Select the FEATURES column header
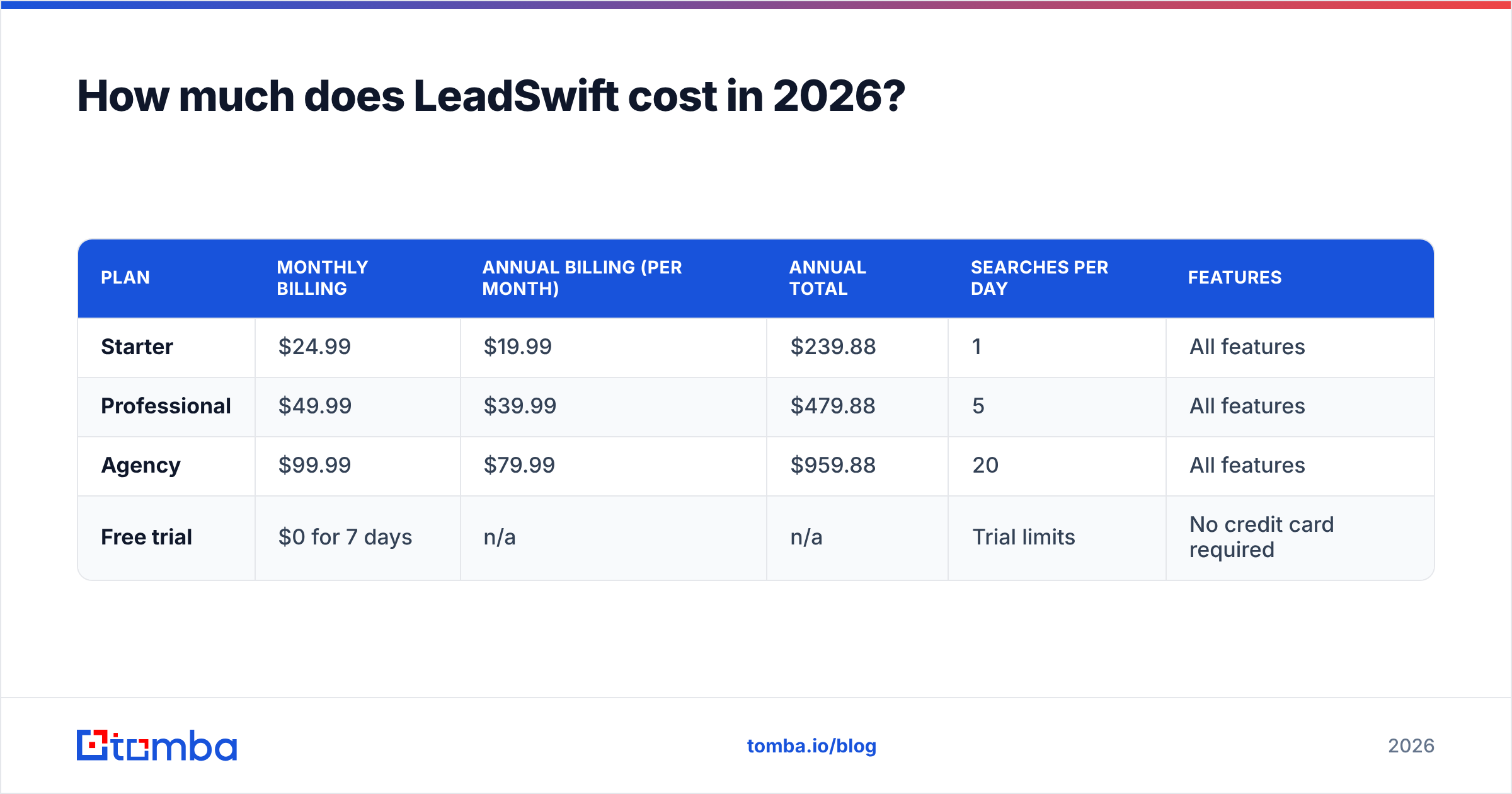This screenshot has width=1512, height=794. pyautogui.click(x=1235, y=277)
